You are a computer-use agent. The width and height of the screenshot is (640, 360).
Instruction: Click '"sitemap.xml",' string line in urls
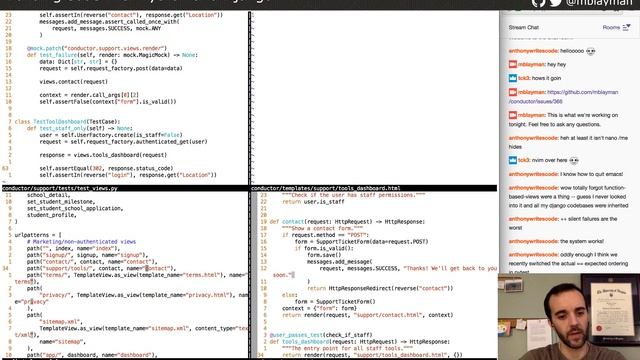pyautogui.click(x=61, y=322)
